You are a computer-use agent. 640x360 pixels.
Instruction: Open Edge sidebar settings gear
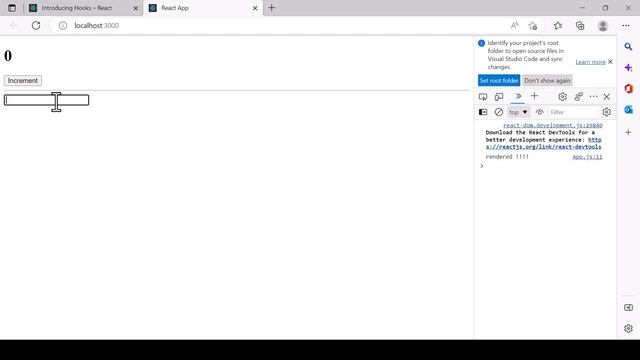pos(629,328)
